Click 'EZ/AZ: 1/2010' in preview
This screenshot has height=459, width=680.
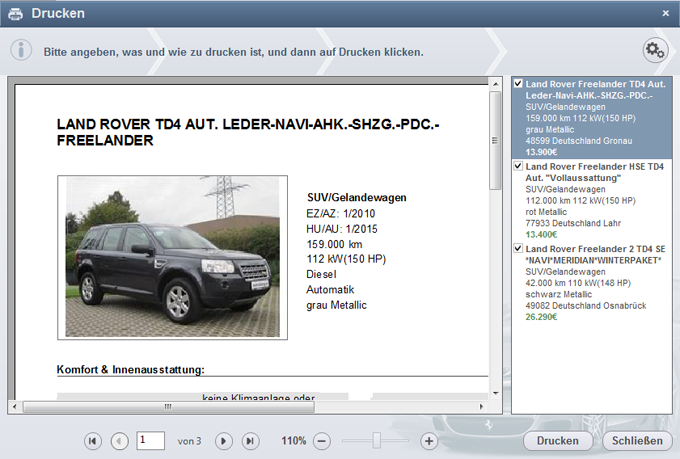[x=341, y=213]
